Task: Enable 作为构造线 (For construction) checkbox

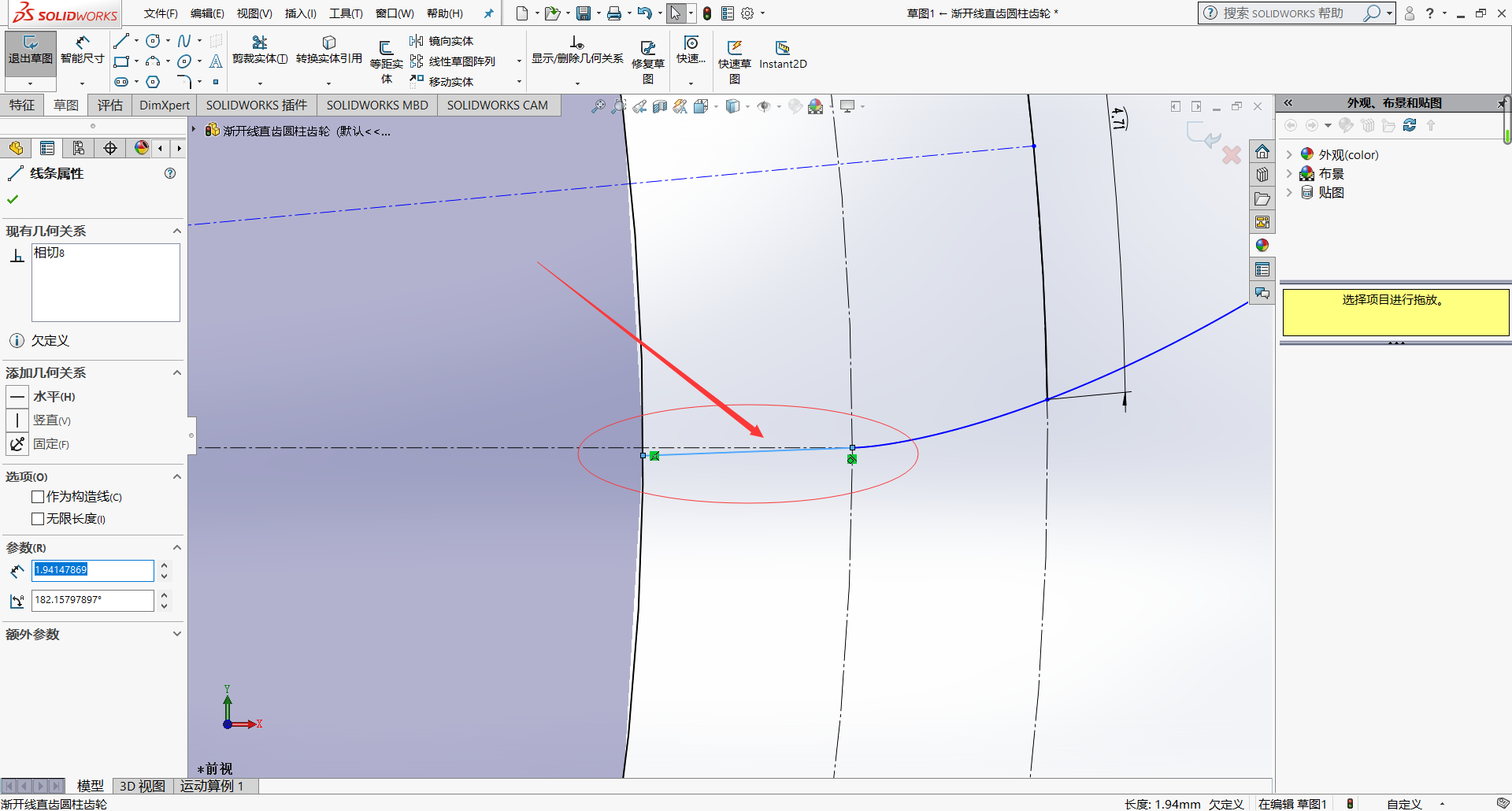Action: point(38,497)
